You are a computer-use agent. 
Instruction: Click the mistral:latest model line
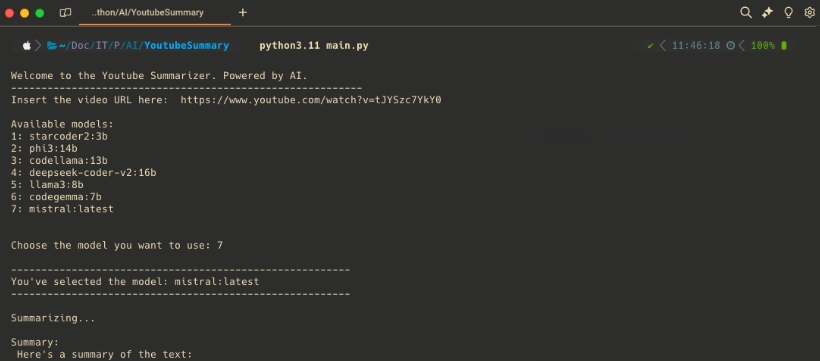pos(62,209)
